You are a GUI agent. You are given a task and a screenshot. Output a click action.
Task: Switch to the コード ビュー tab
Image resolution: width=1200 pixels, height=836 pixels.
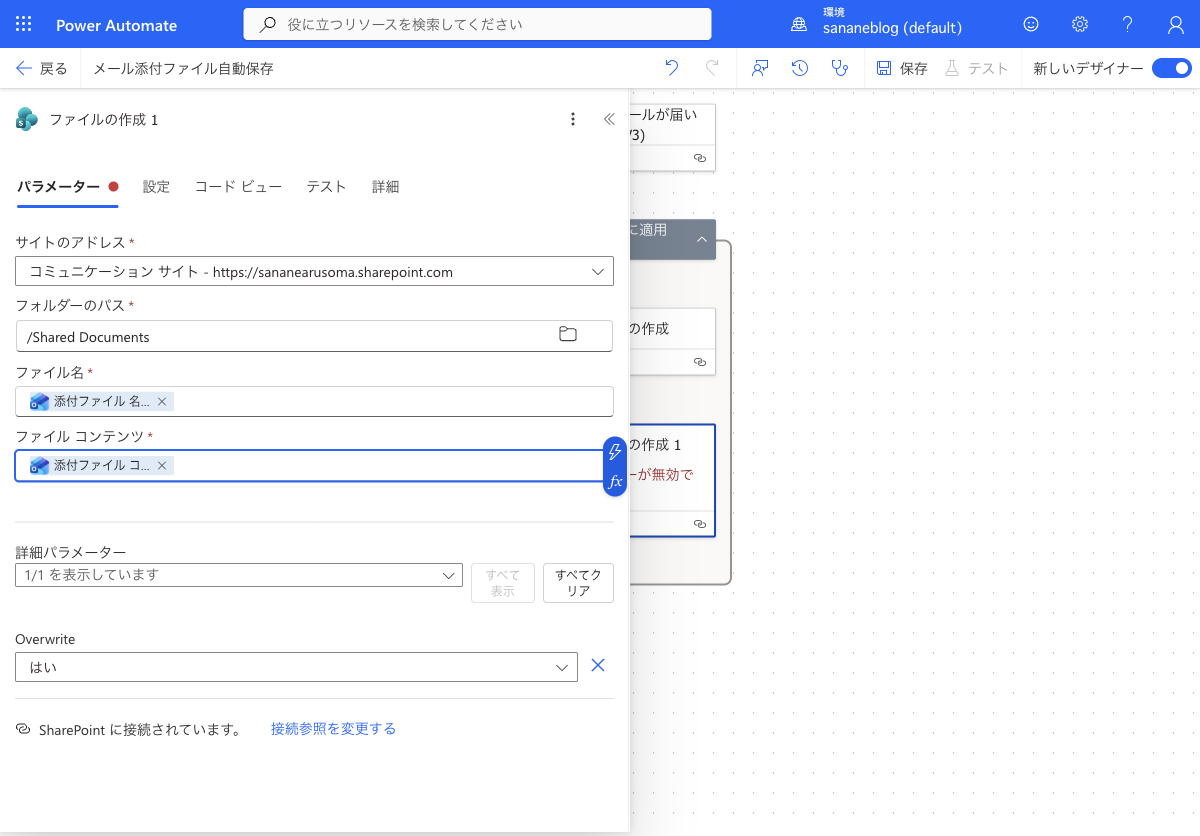click(238, 187)
